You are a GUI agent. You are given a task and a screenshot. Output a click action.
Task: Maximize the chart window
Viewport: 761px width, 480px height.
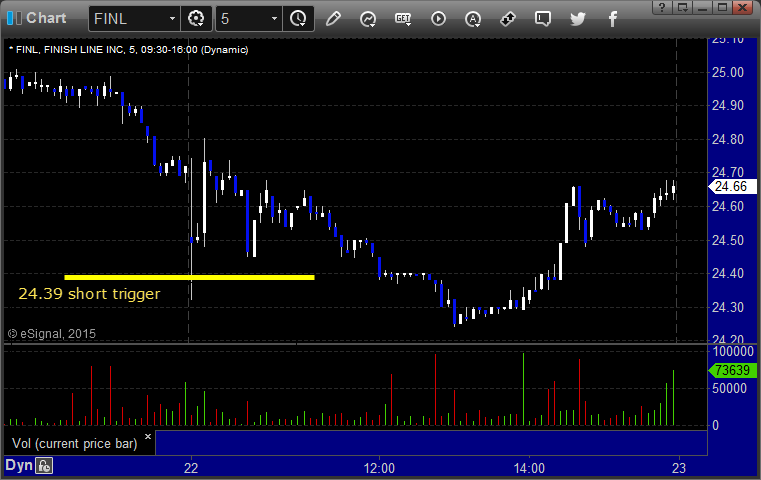[x=722, y=7]
